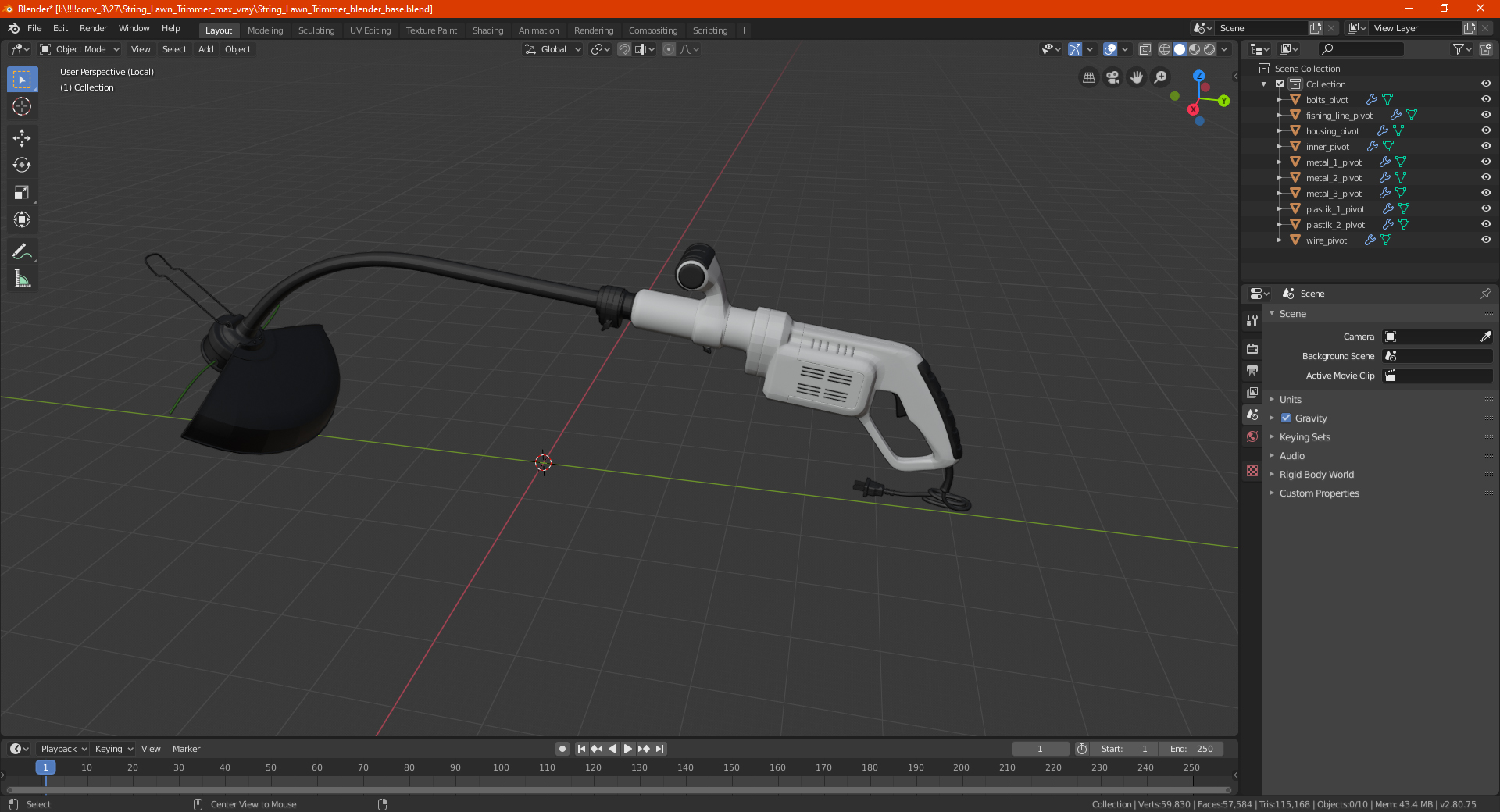Toggle Gravity checkbox
Image resolution: width=1500 pixels, height=812 pixels.
click(1286, 418)
